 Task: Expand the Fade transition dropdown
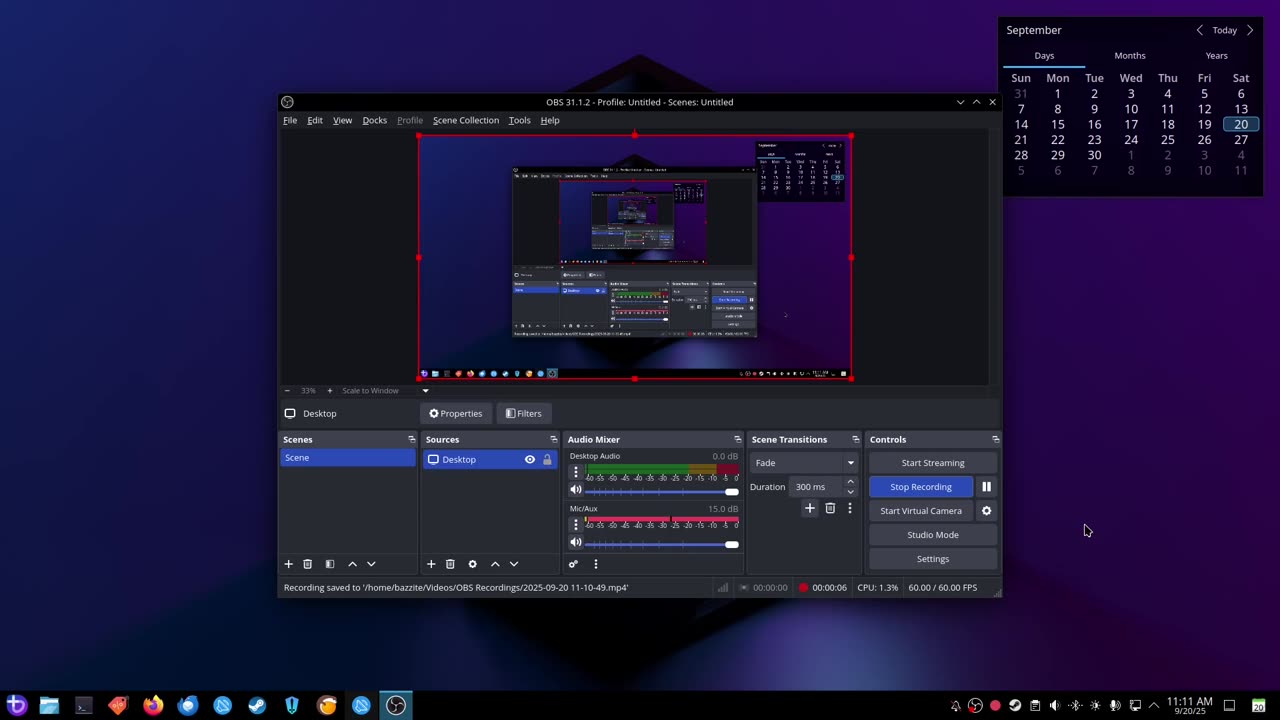pyautogui.click(x=850, y=463)
